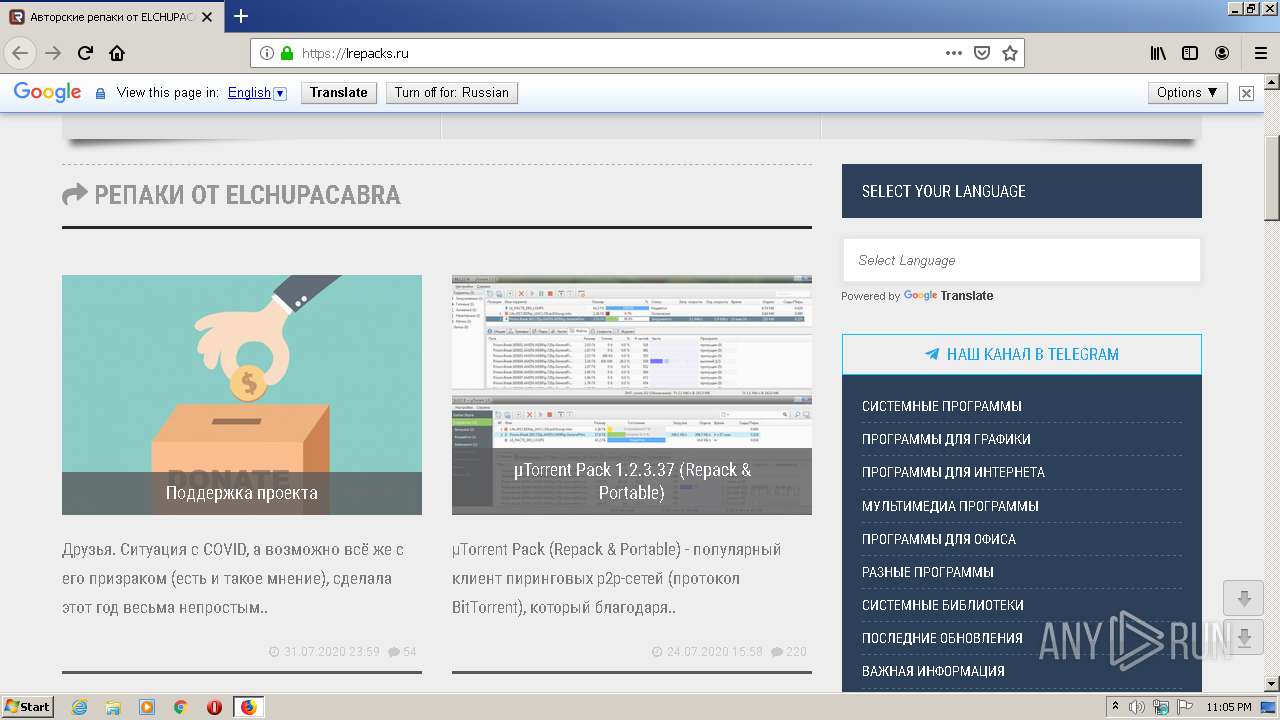Click the scroll-to-bottom arrow button
Screen dimensions: 1280x720
click(x=1244, y=638)
